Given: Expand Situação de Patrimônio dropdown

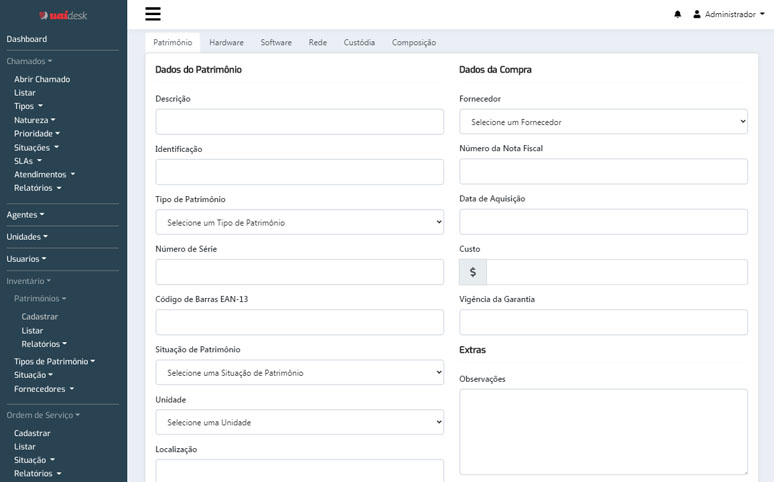Looking at the screenshot, I should [x=299, y=372].
